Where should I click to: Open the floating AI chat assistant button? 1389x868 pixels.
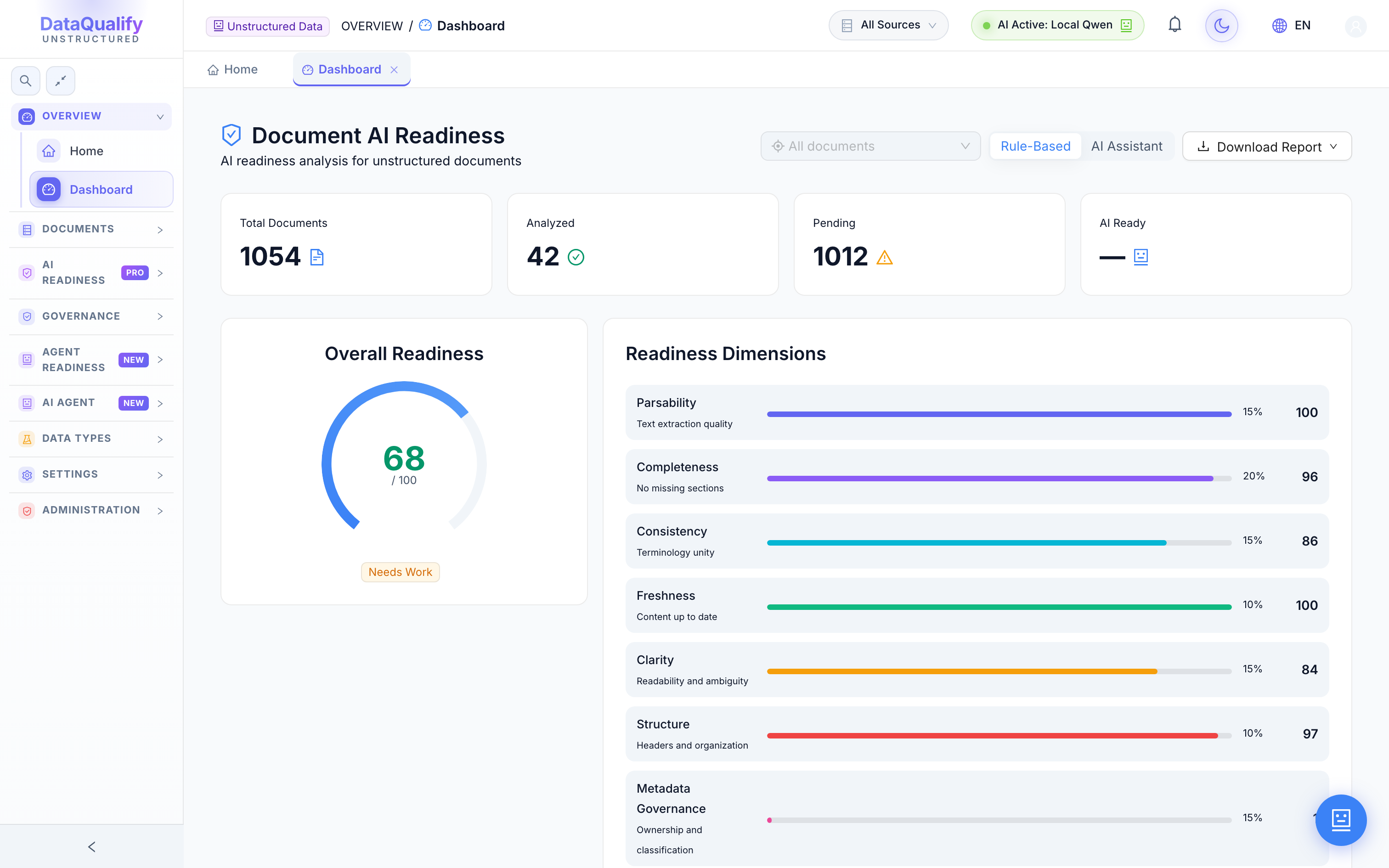(x=1341, y=820)
